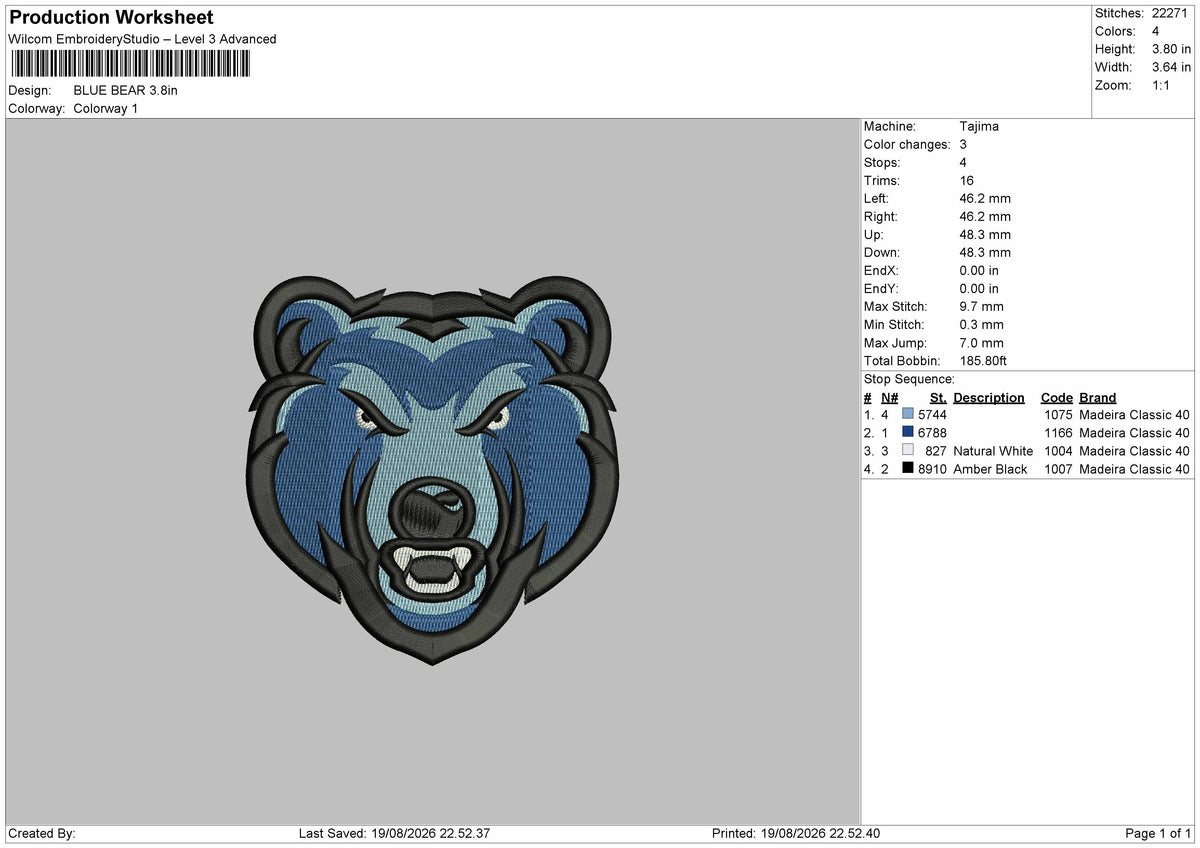Click the dark blue swatch code 1166
The image size is (1200, 848).
tap(908, 432)
